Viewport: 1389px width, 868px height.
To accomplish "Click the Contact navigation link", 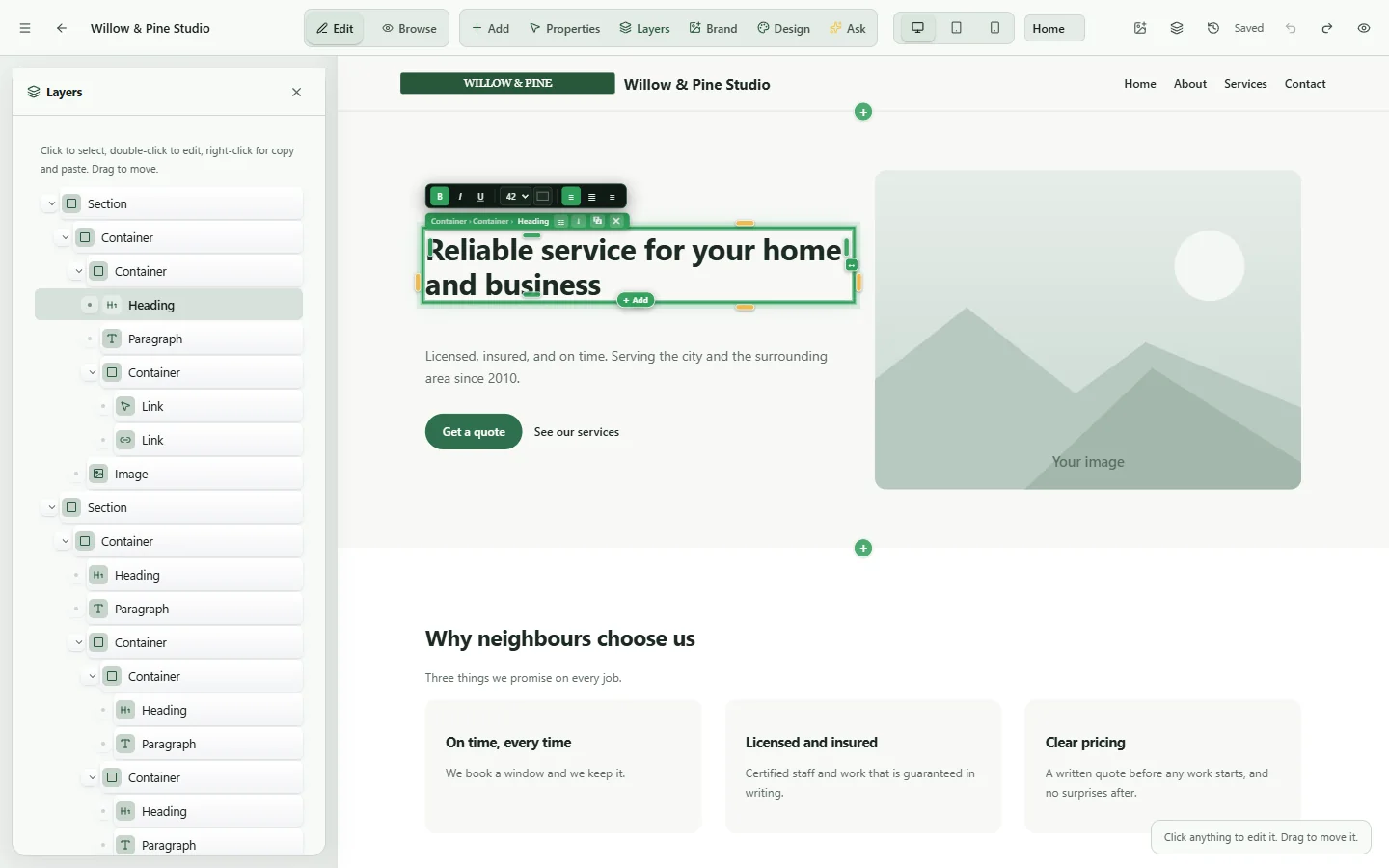I will pos(1305,84).
